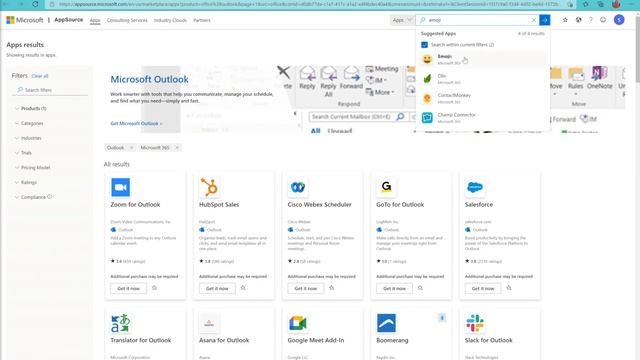
Task: Click Get it now for HubSpot Sales
Action: tap(217, 289)
